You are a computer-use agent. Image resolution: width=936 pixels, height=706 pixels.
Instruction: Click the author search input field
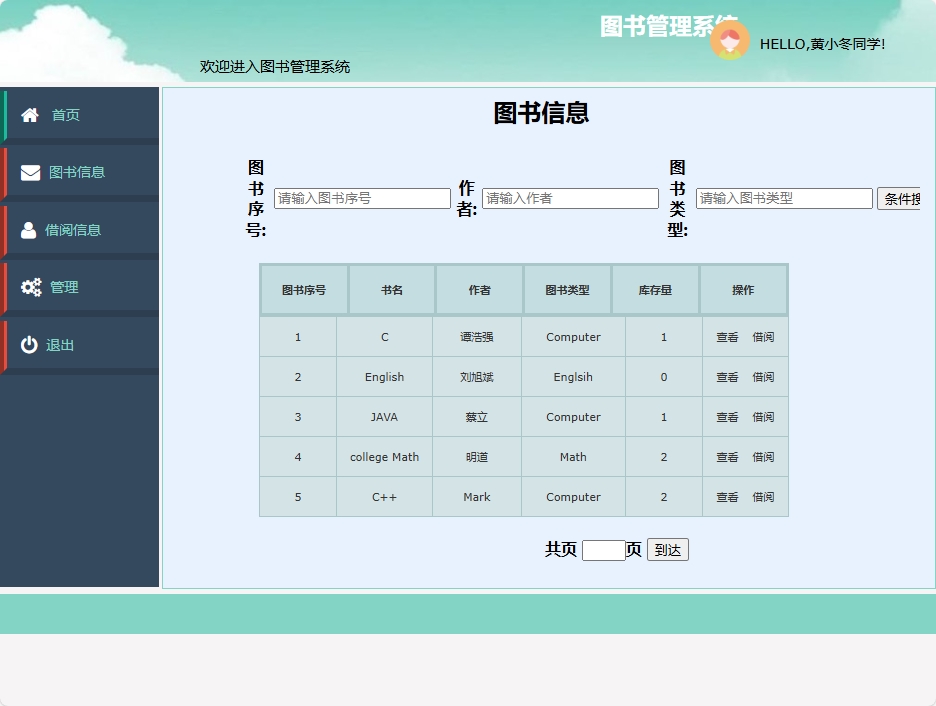[570, 198]
